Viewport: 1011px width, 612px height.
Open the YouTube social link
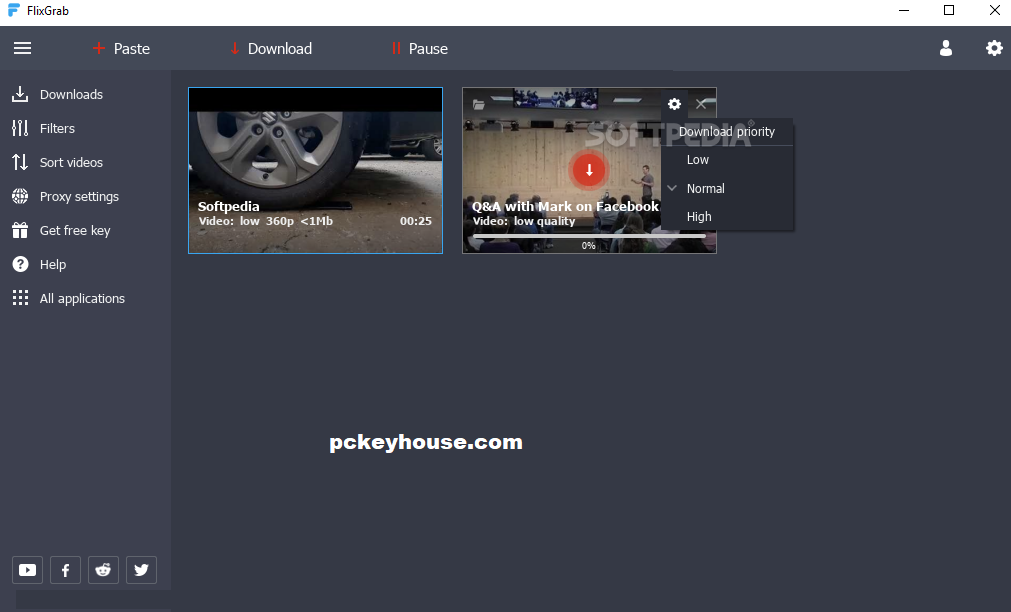28,570
